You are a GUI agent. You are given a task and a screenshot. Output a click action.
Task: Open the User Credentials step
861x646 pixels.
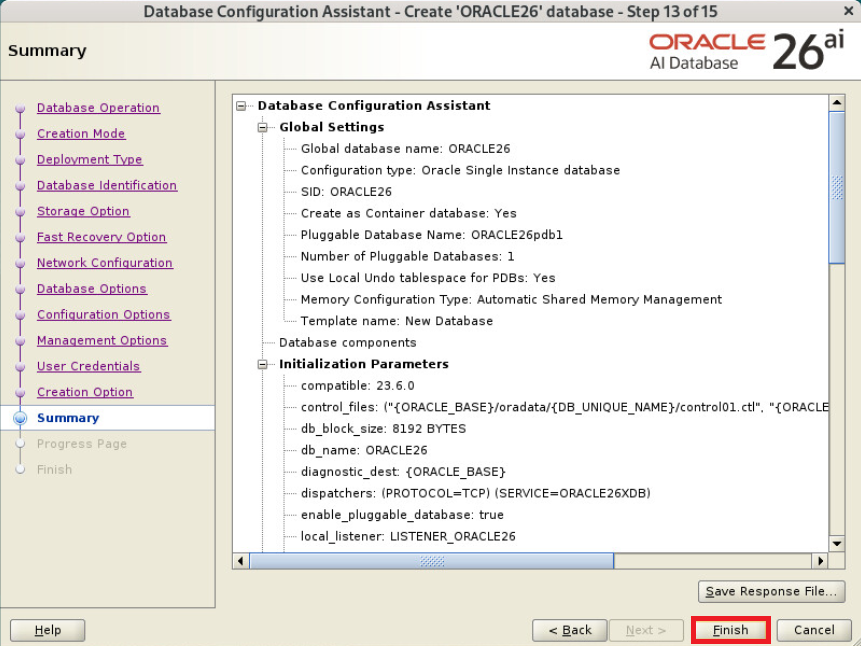click(88, 366)
